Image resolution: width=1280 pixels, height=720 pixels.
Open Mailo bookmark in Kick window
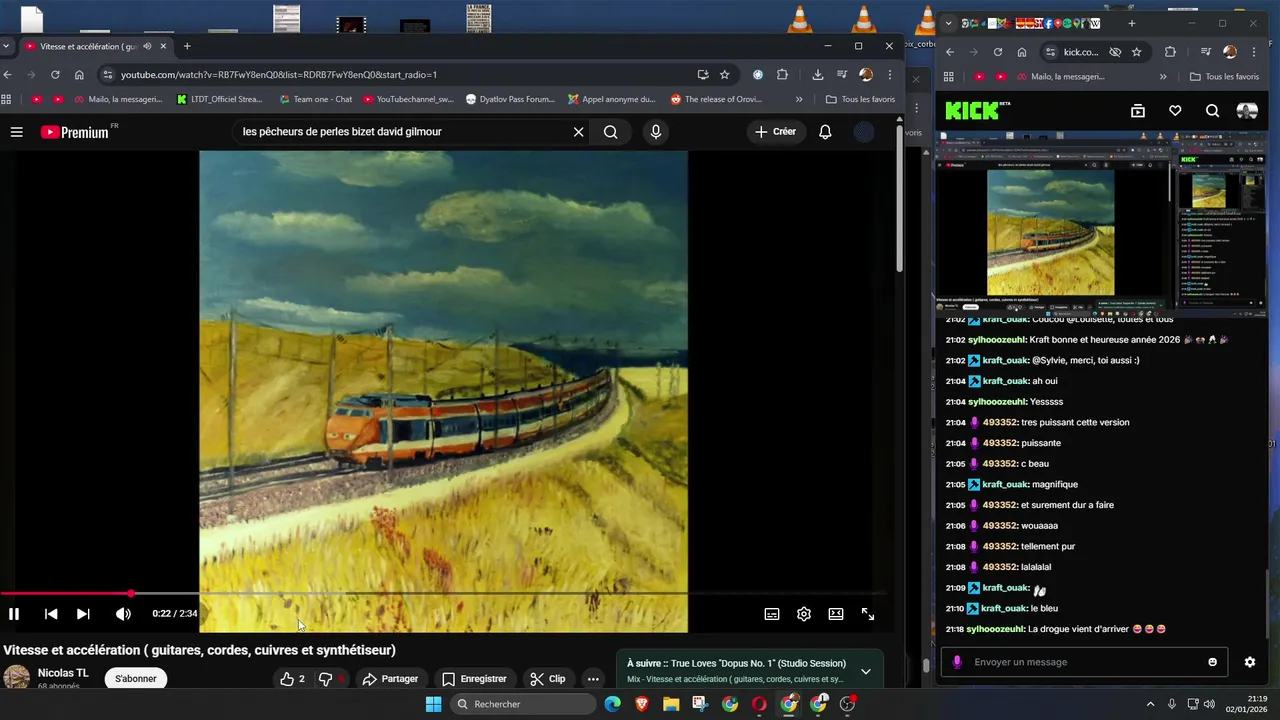point(1060,77)
